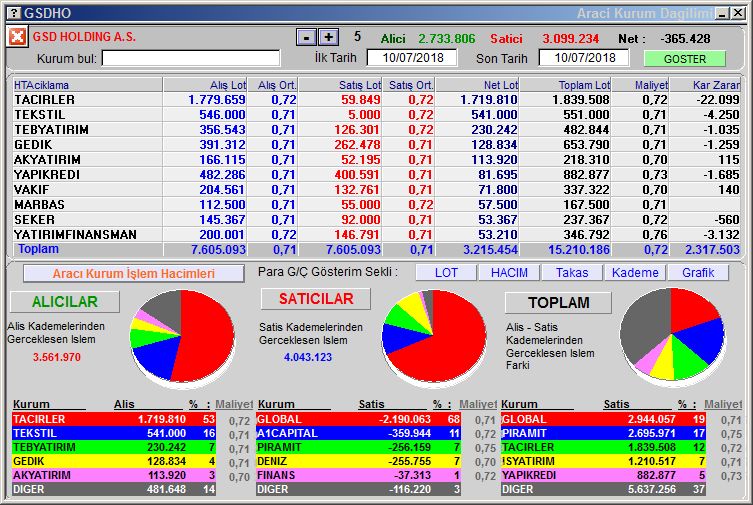Sort by Satış Lot column header
This screenshot has width=753, height=505.
[340, 85]
